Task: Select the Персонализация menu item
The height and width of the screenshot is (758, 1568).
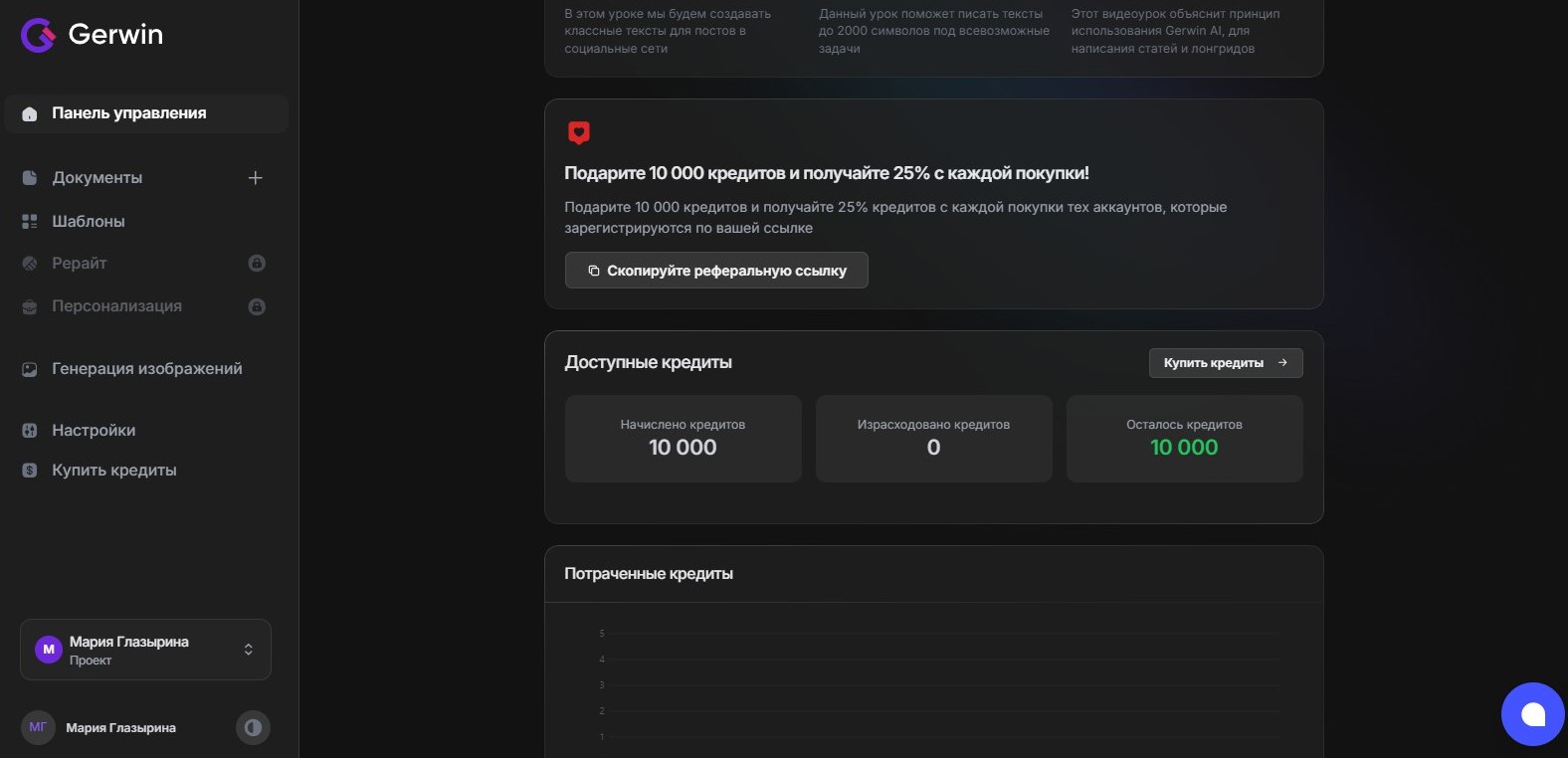Action: point(116,306)
